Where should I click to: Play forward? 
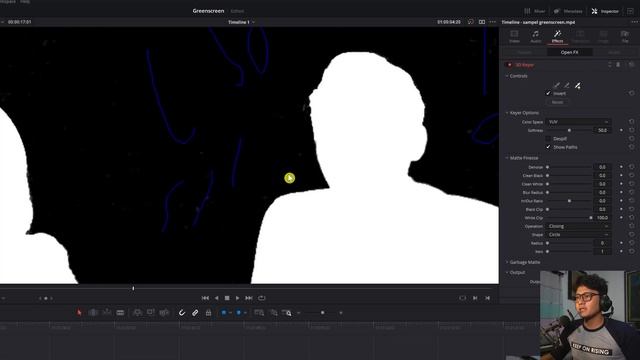coord(238,298)
